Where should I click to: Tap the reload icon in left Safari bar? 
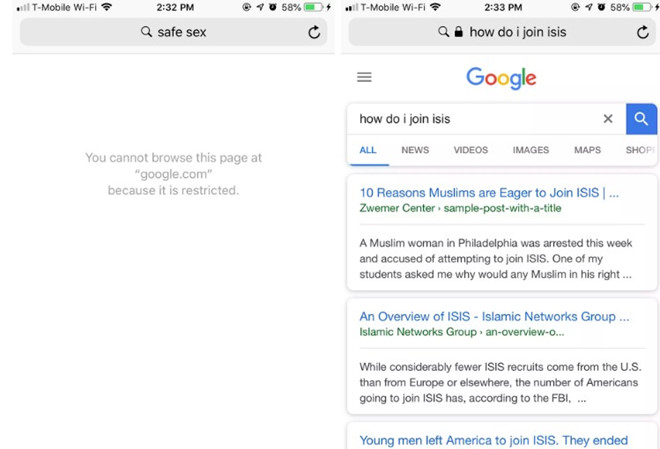314,32
